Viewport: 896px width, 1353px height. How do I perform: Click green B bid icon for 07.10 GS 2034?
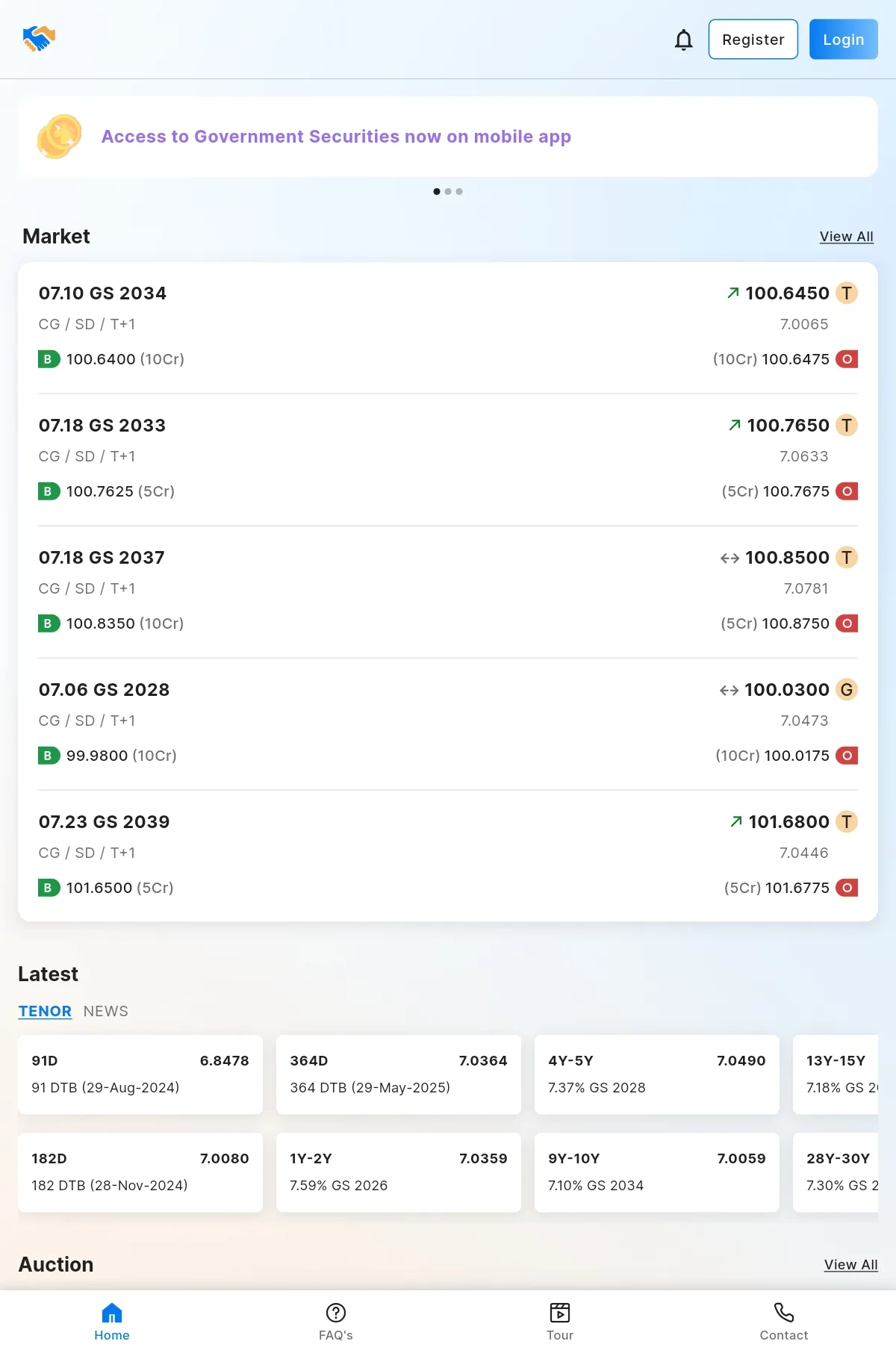pos(49,359)
